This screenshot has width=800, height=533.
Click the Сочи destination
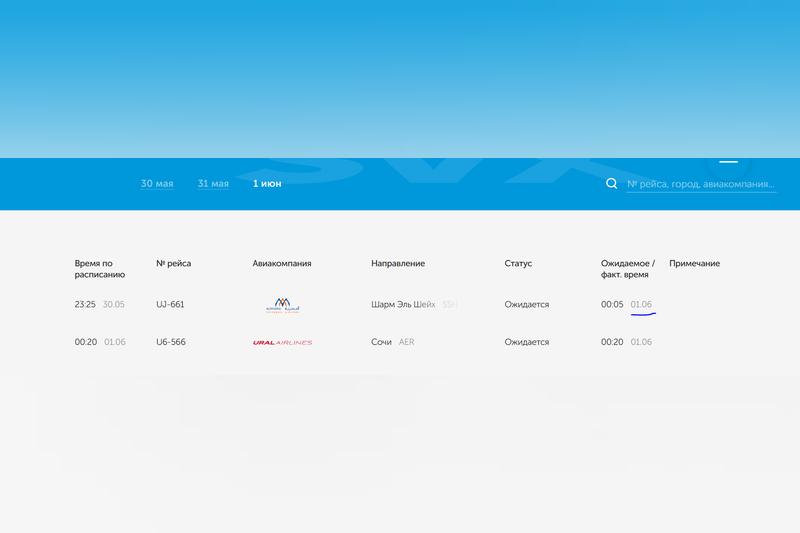(382, 342)
